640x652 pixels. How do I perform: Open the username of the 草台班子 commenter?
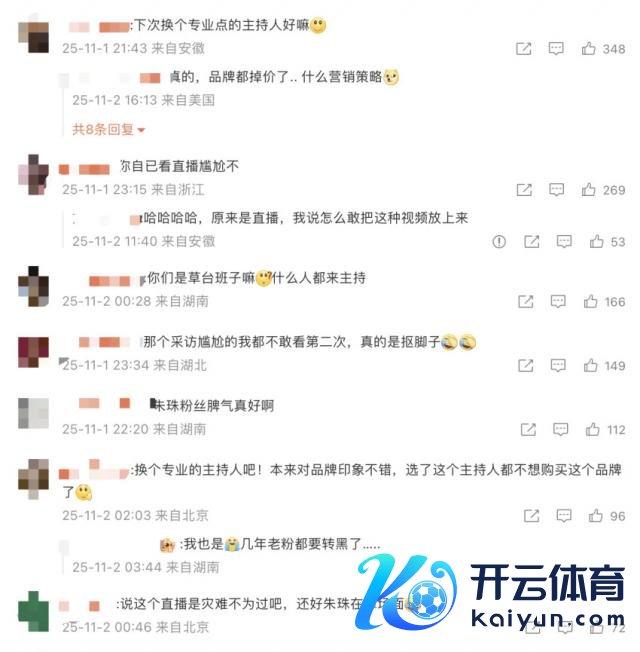pos(110,281)
